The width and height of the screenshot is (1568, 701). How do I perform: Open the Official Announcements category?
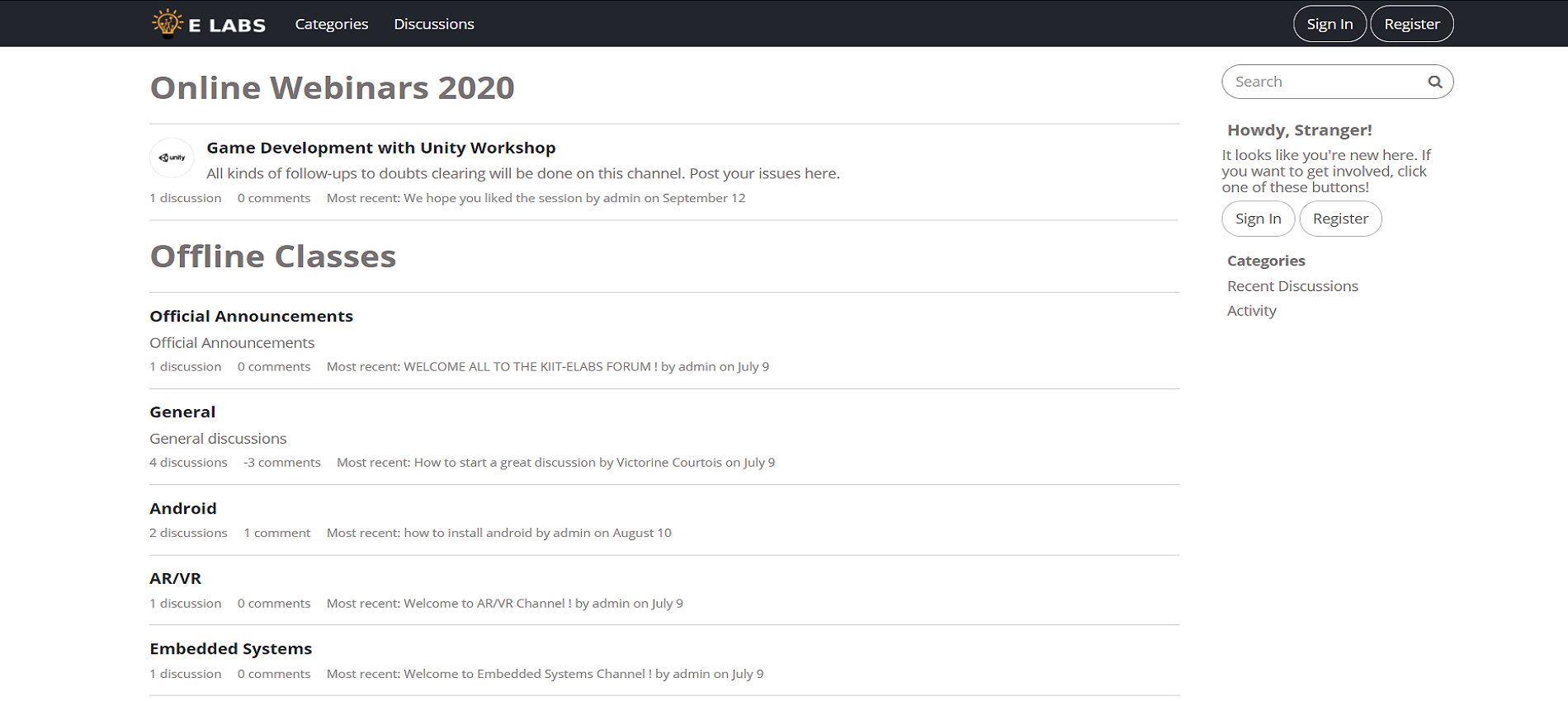pos(251,316)
